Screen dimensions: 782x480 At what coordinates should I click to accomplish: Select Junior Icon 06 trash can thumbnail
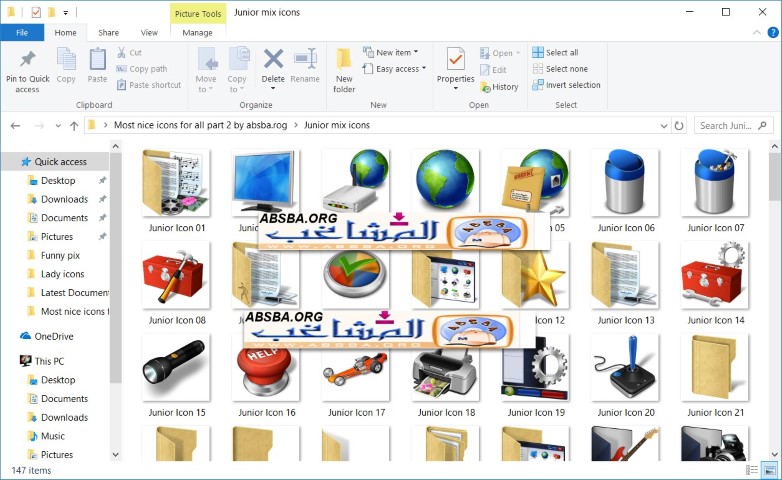(625, 183)
